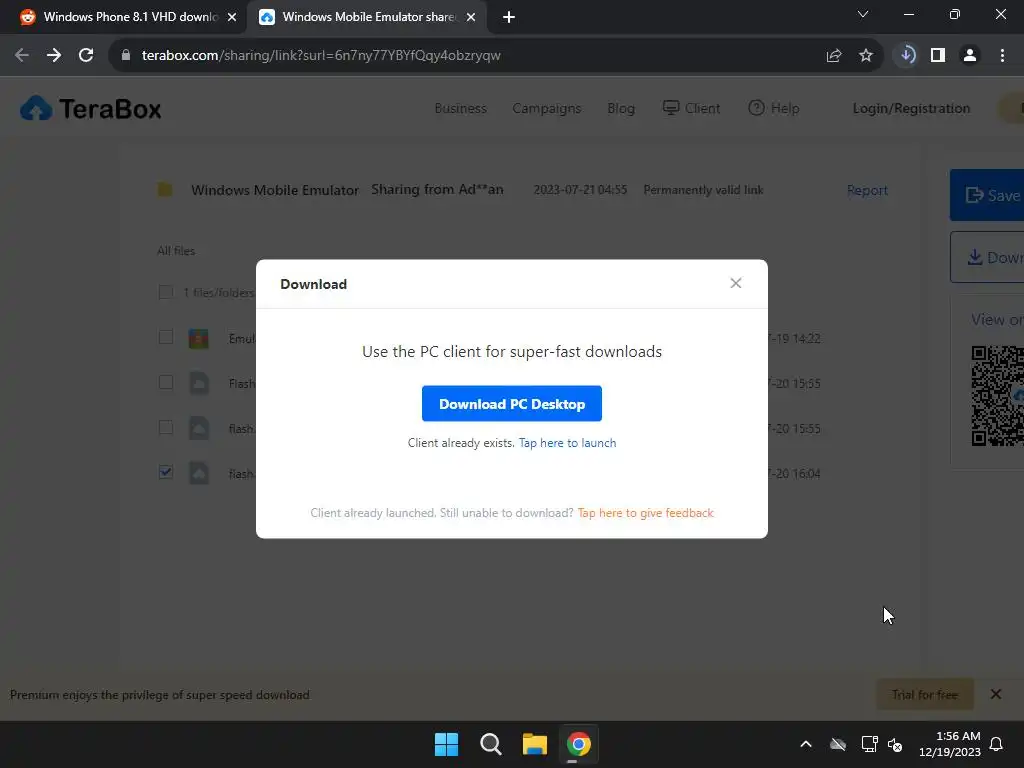Viewport: 1024px width, 768px height.
Task: Click Chrome icon in taskbar
Action: click(579, 744)
